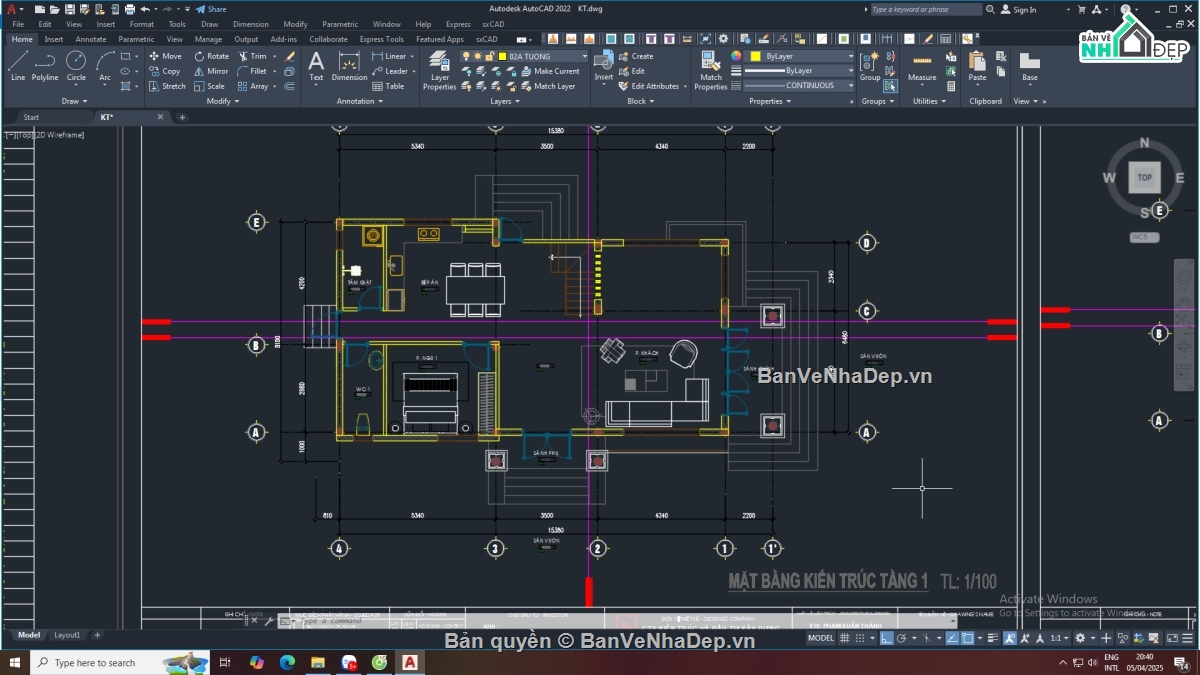Click Make Current layer button
This screenshot has width=1200, height=675.
click(556, 71)
